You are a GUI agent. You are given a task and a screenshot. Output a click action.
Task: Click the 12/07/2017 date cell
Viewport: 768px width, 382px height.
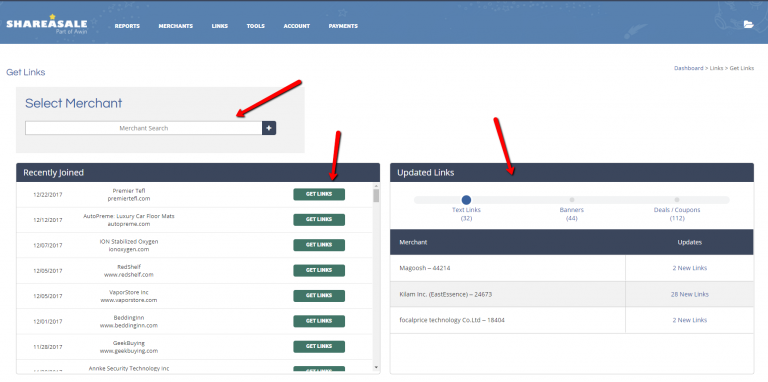tap(48, 245)
